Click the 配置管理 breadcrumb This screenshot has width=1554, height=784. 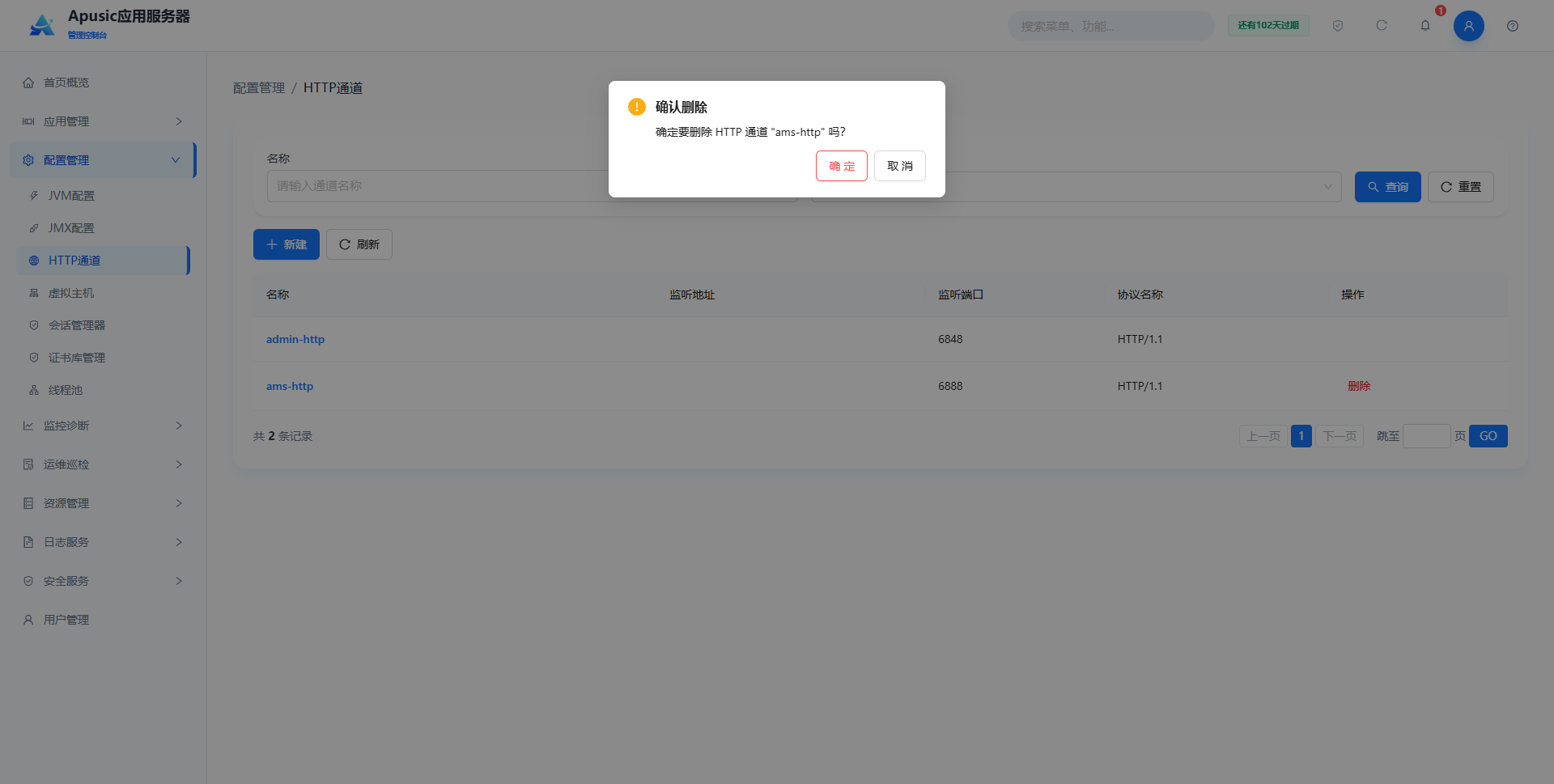[x=259, y=88]
